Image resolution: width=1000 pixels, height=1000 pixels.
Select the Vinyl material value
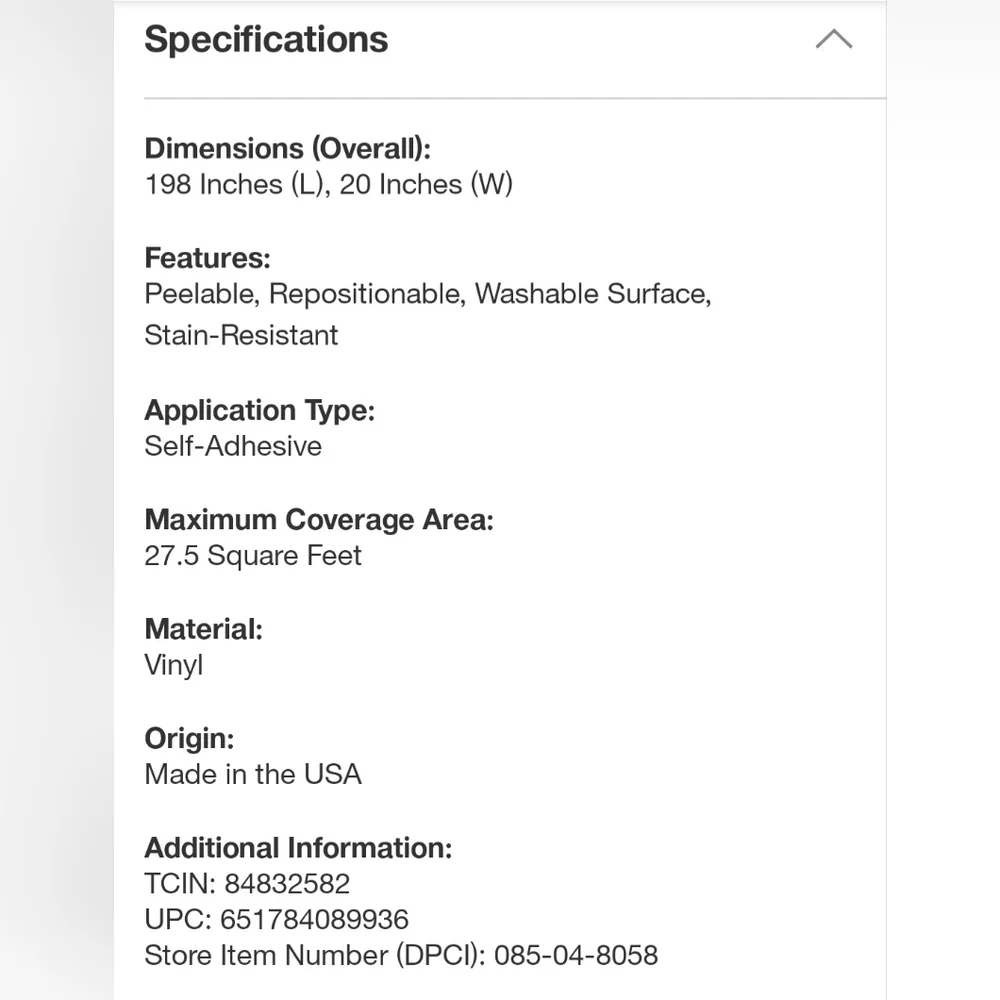click(173, 665)
